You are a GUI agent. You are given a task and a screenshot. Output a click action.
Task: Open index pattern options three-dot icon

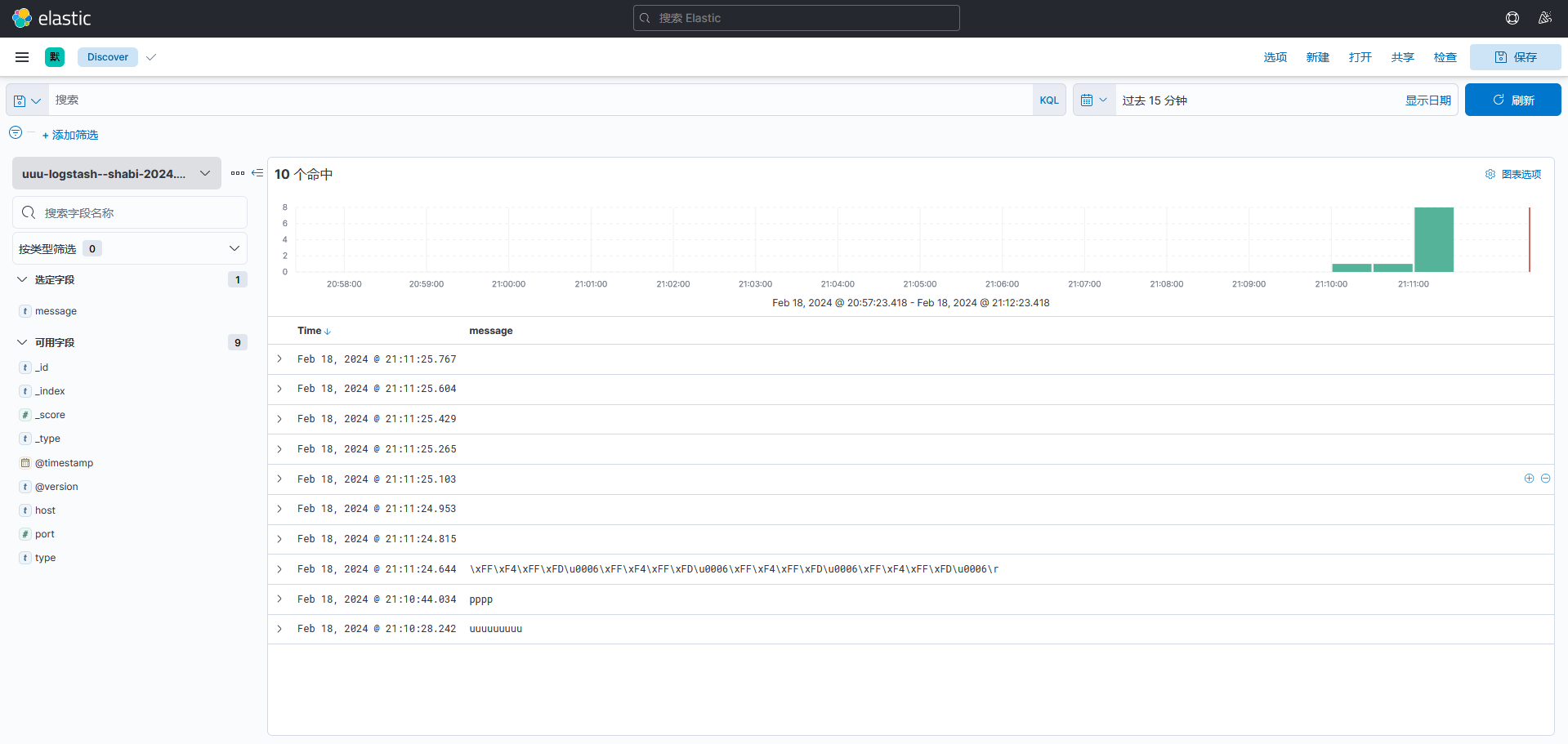tap(238, 173)
